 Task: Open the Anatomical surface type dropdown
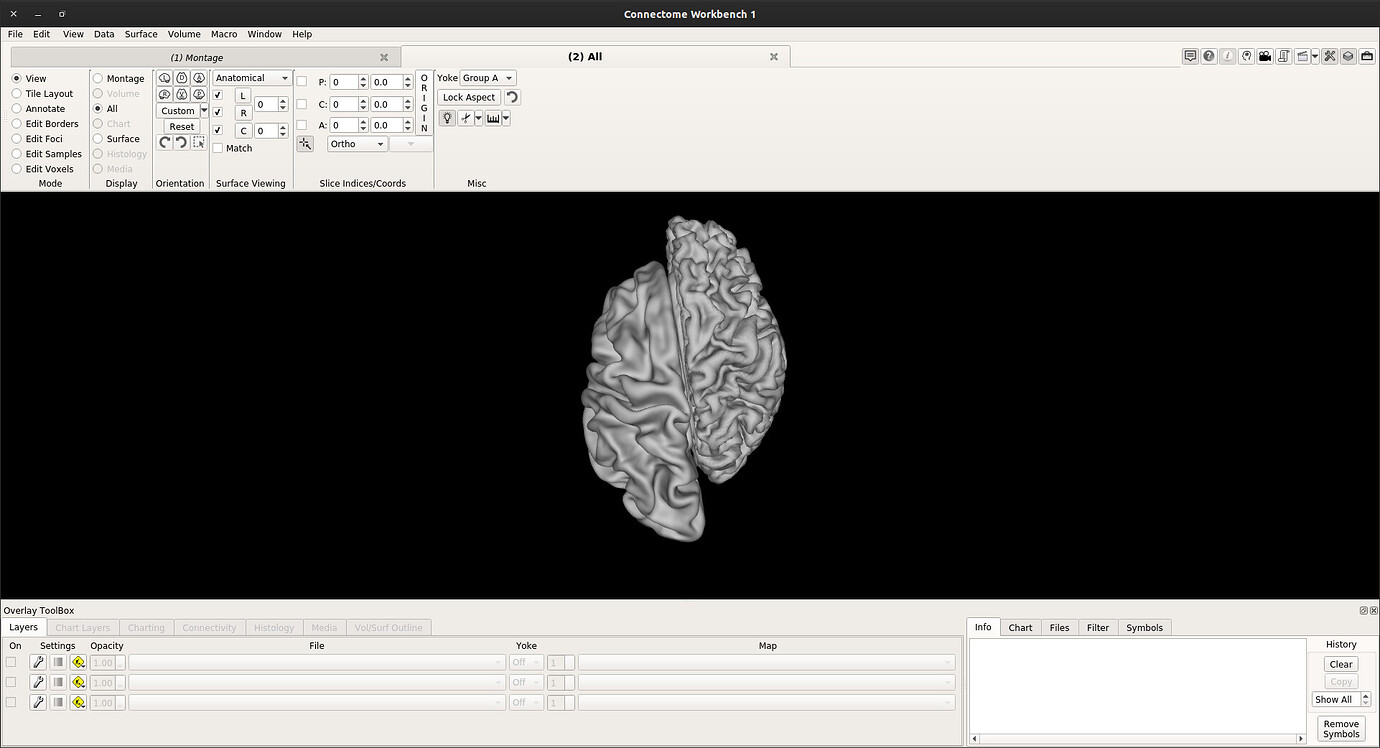(x=252, y=78)
